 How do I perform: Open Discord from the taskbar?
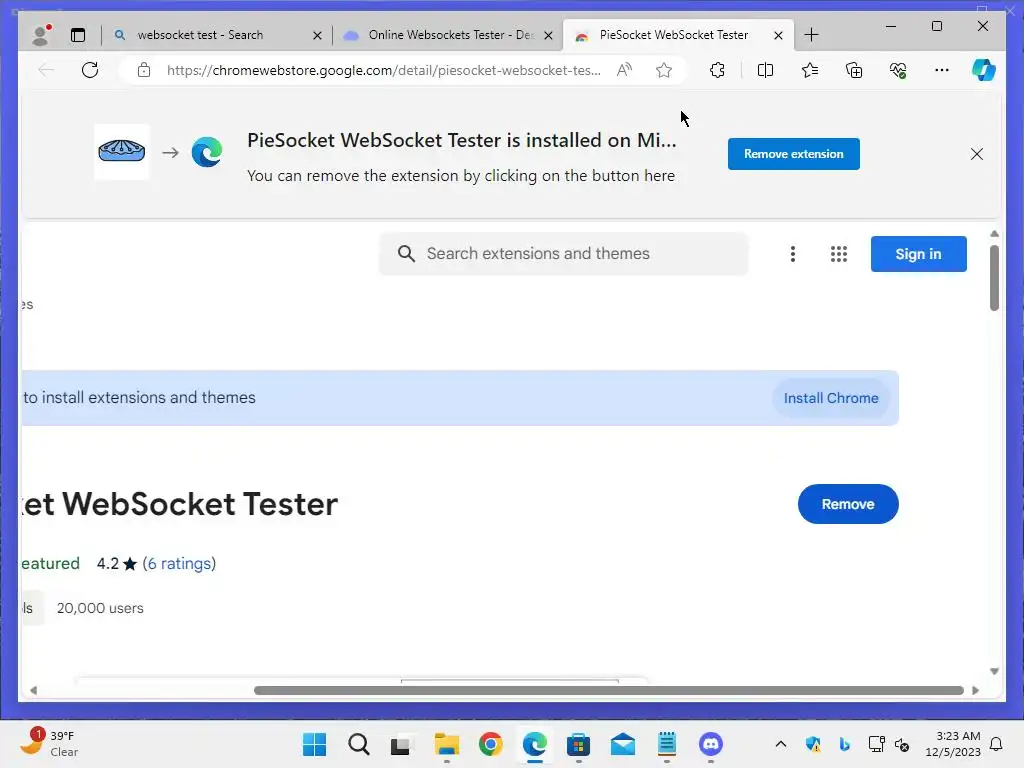tap(711, 744)
